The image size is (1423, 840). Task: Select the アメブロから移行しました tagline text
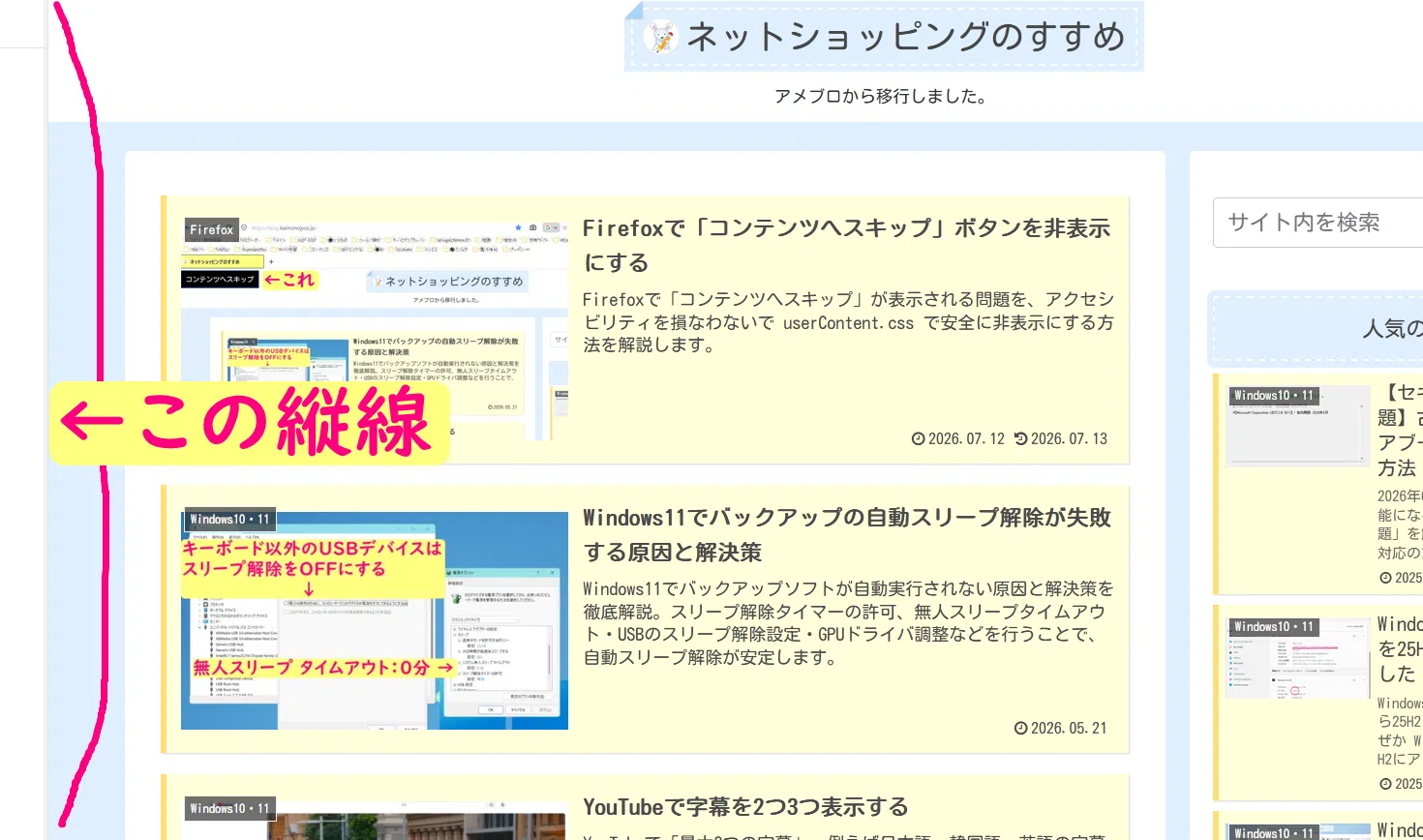click(880, 96)
